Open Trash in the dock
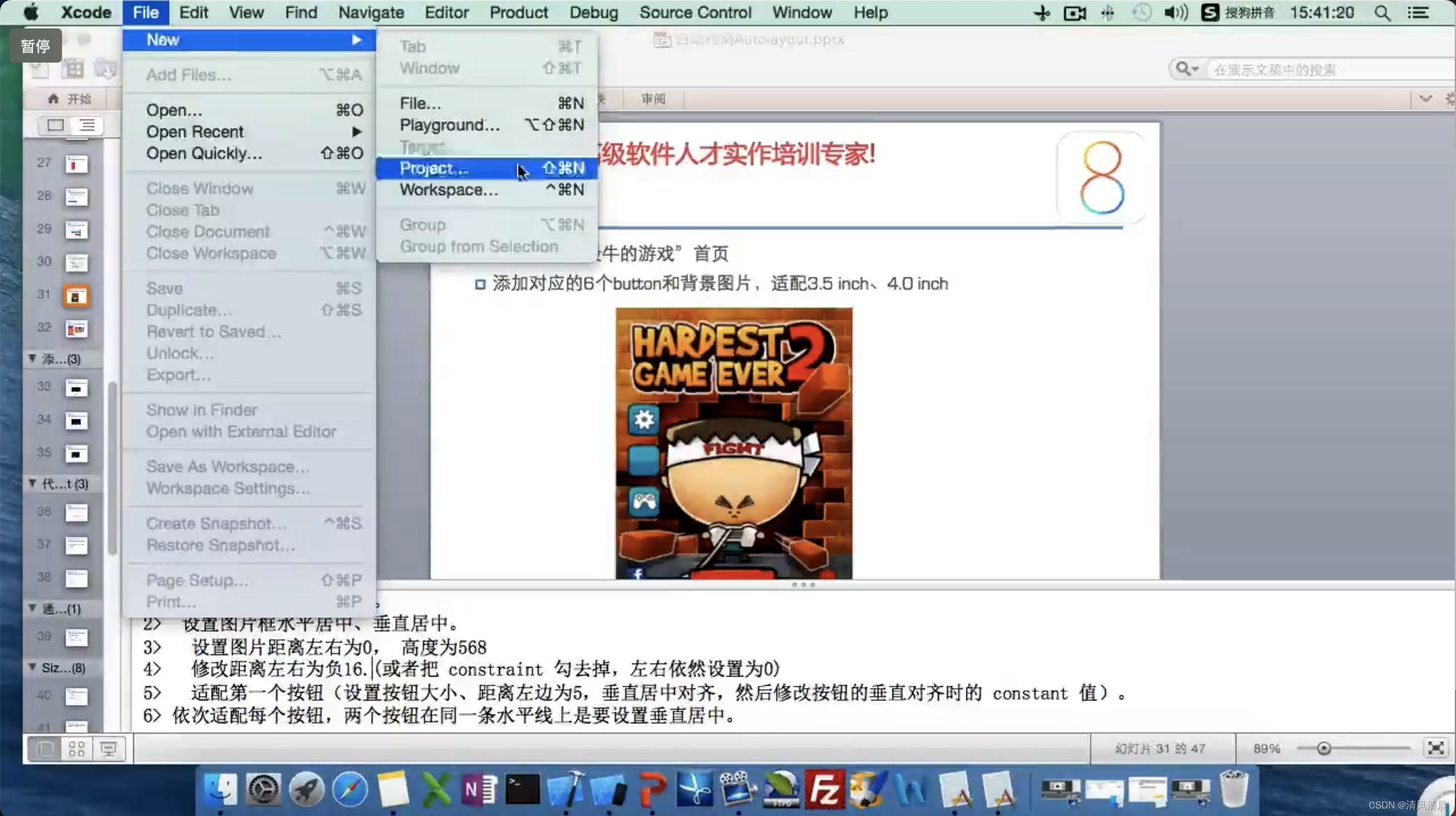 (x=1233, y=789)
